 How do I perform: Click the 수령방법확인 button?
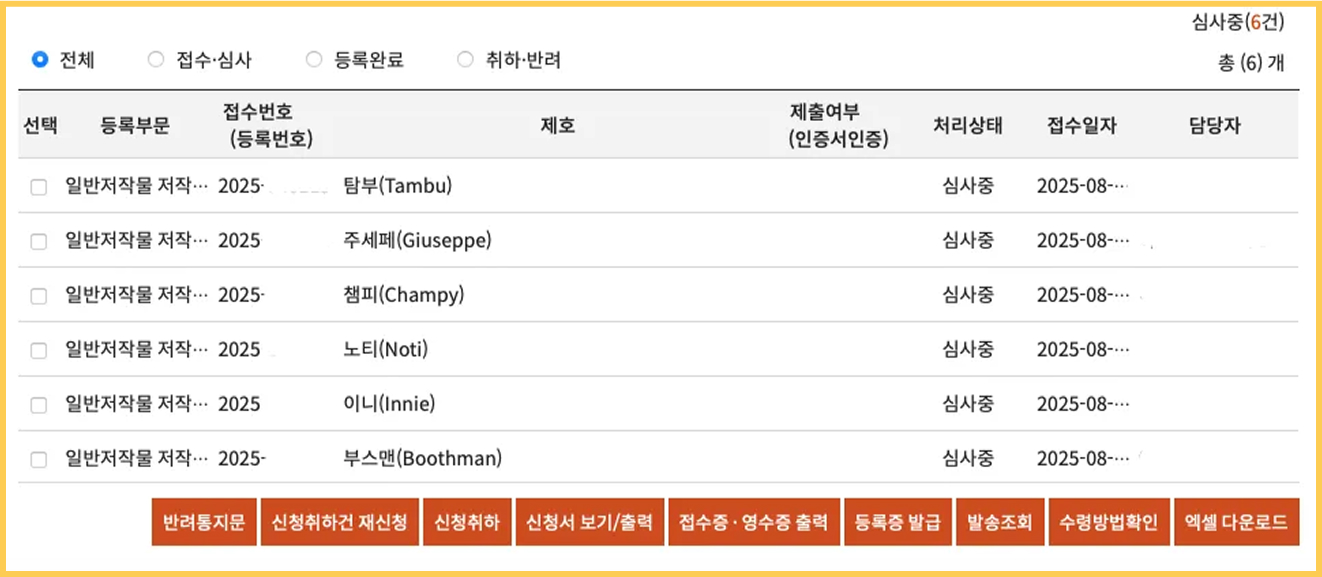pos(1108,522)
